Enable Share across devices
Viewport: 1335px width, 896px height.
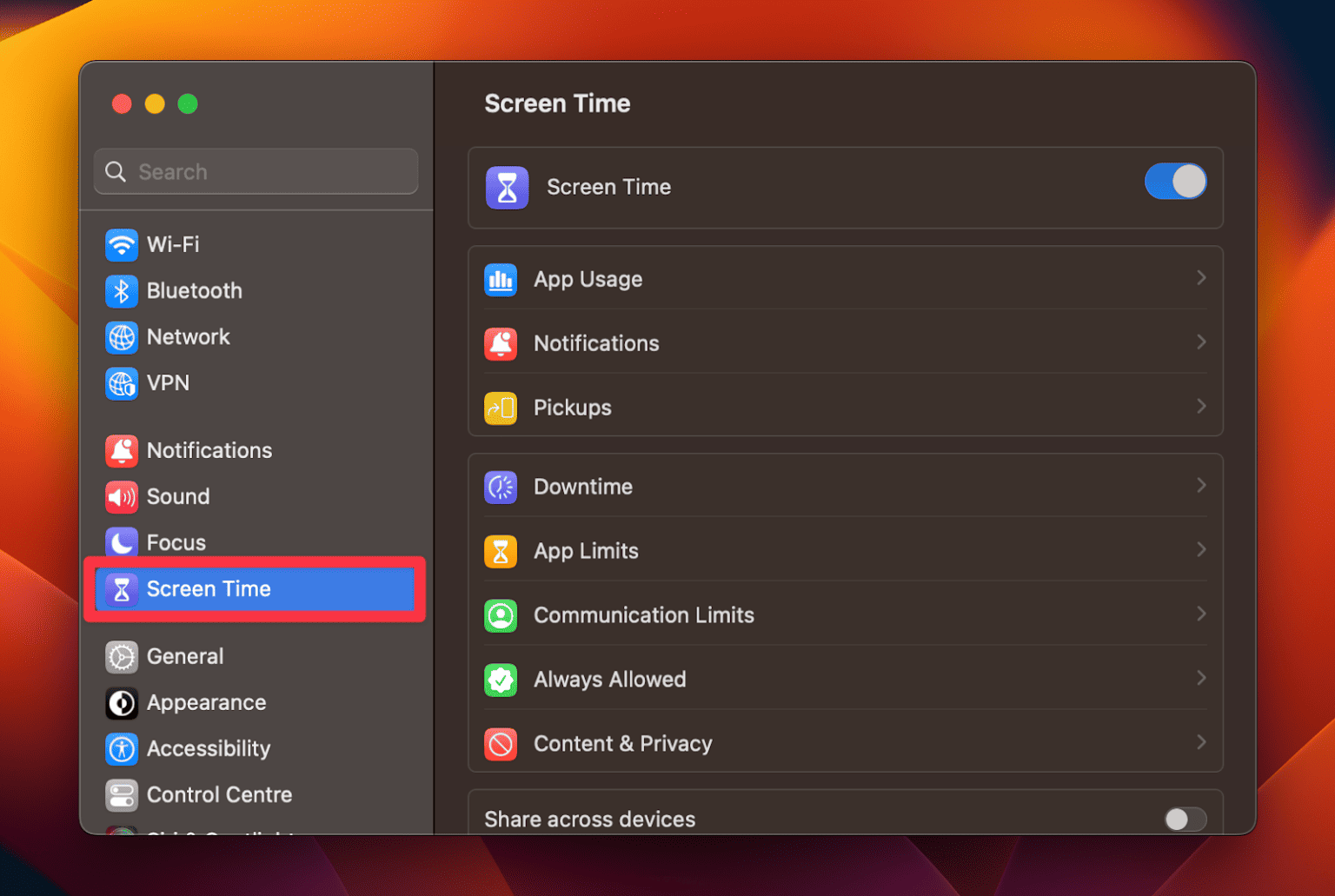(x=1186, y=819)
